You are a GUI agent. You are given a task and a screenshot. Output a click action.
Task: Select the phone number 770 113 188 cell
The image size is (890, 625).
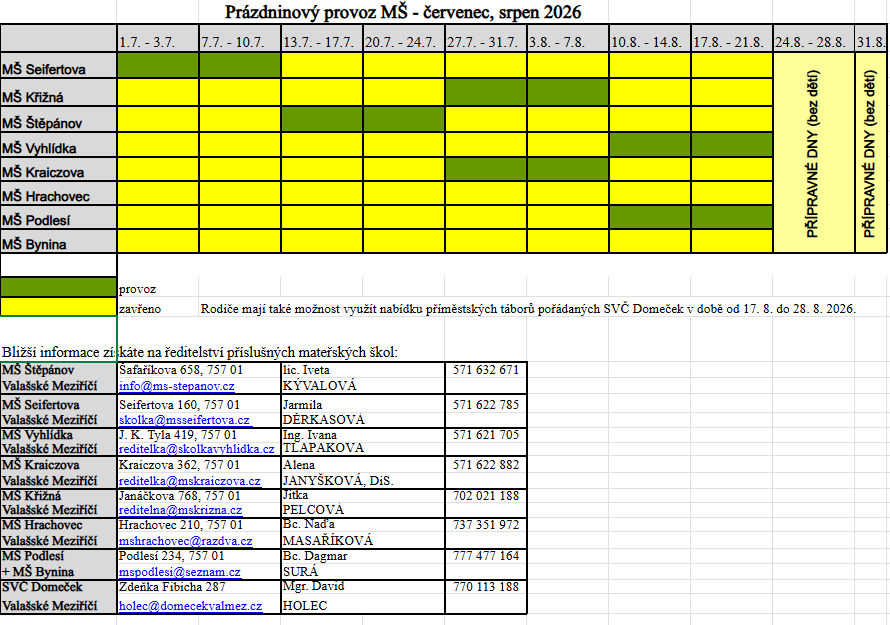click(485, 587)
